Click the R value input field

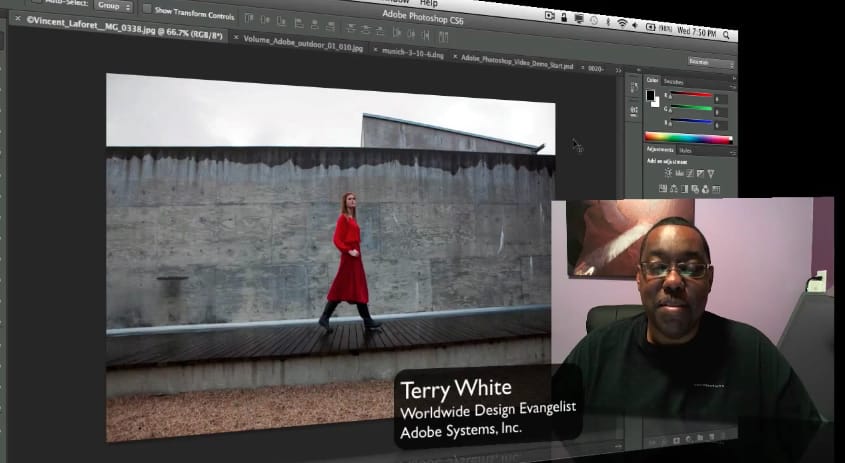pyautogui.click(x=721, y=99)
